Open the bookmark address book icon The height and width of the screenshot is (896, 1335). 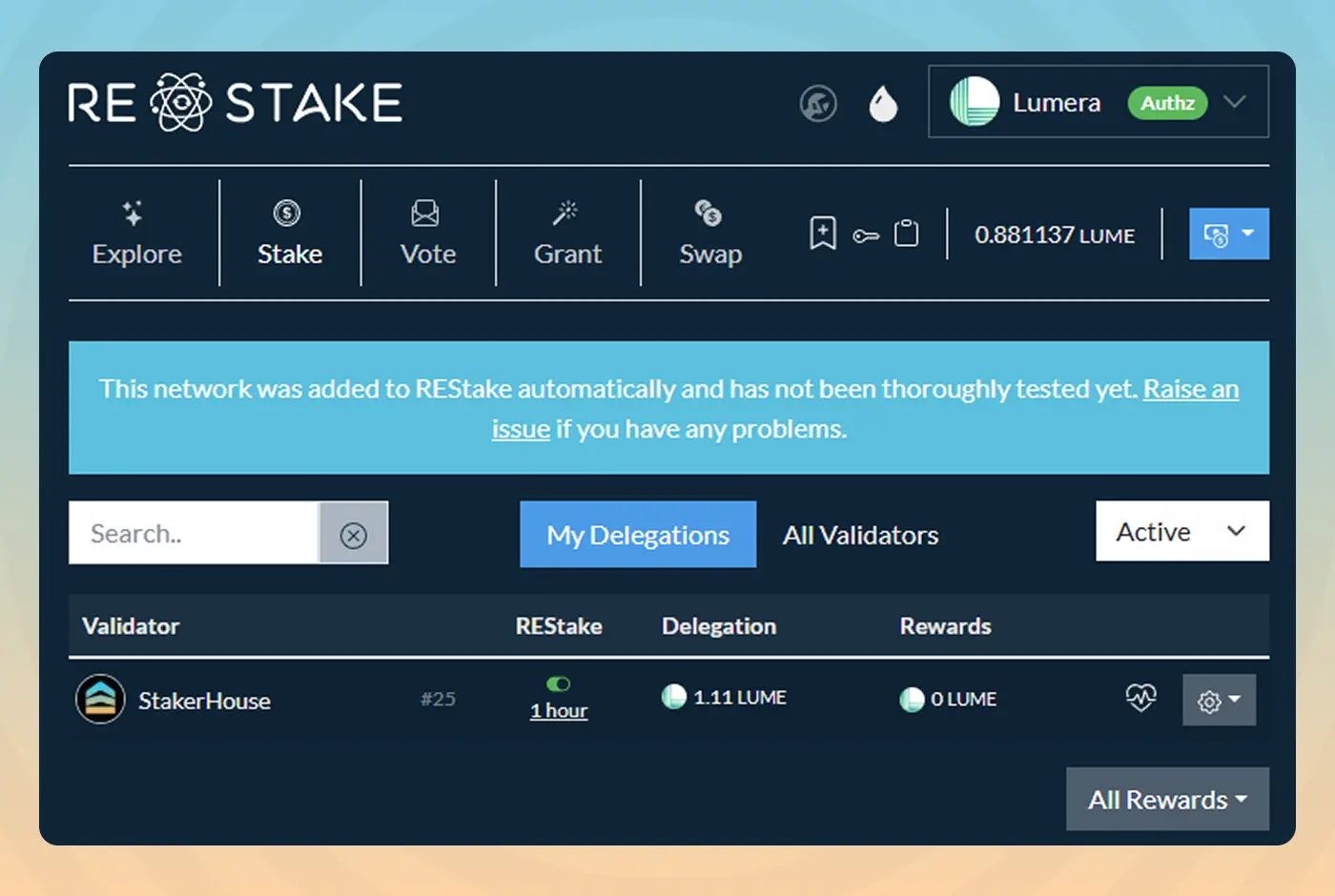pyautogui.click(x=822, y=233)
